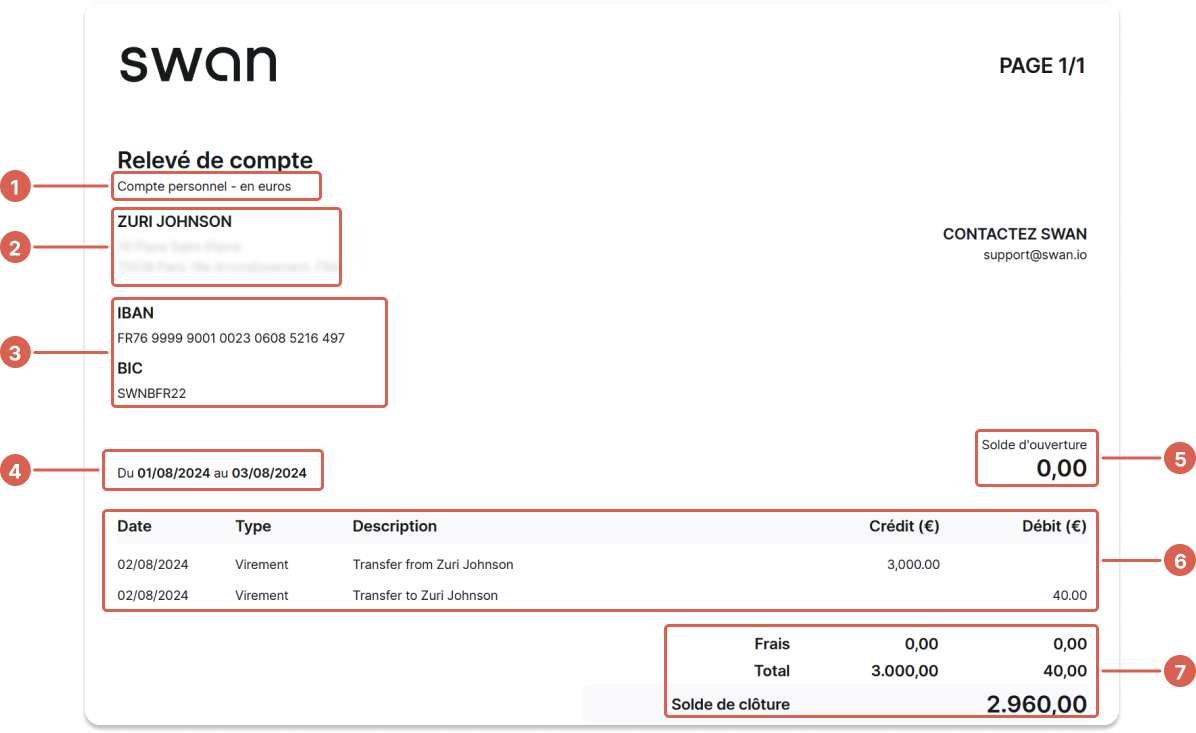Click the Date column header

(134, 526)
